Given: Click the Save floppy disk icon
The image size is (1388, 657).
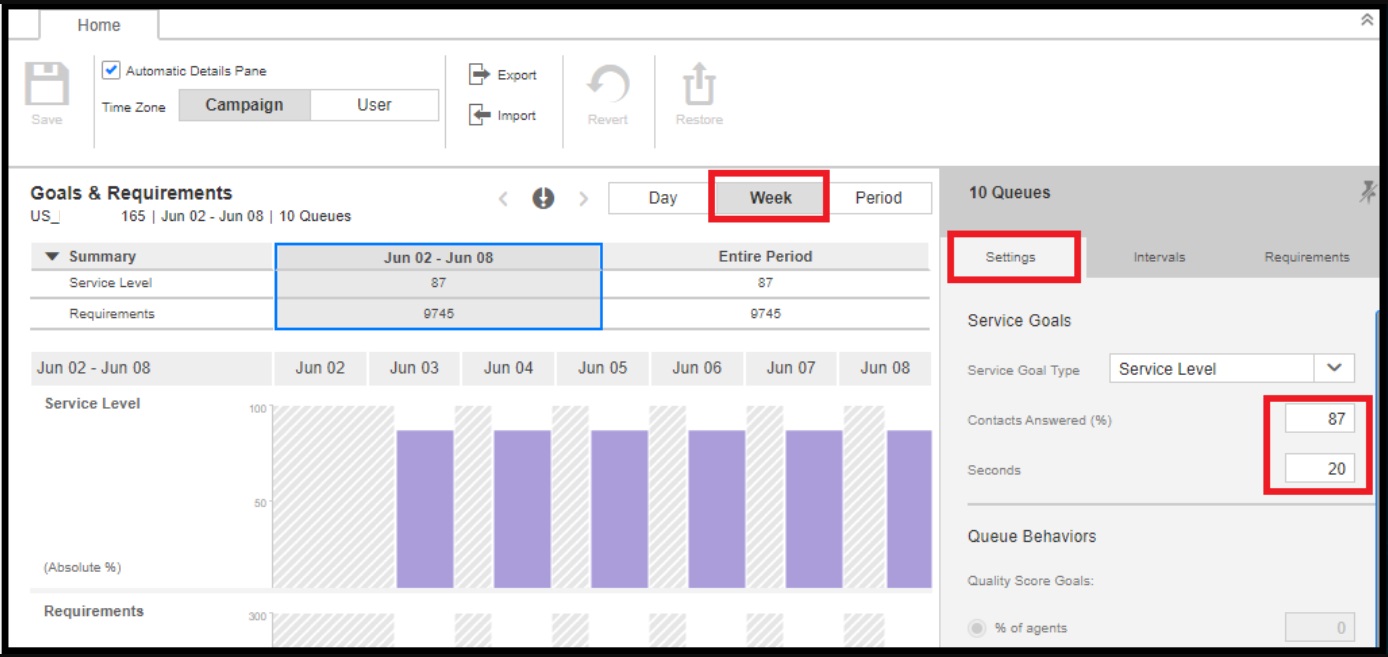Looking at the screenshot, I should [46, 84].
